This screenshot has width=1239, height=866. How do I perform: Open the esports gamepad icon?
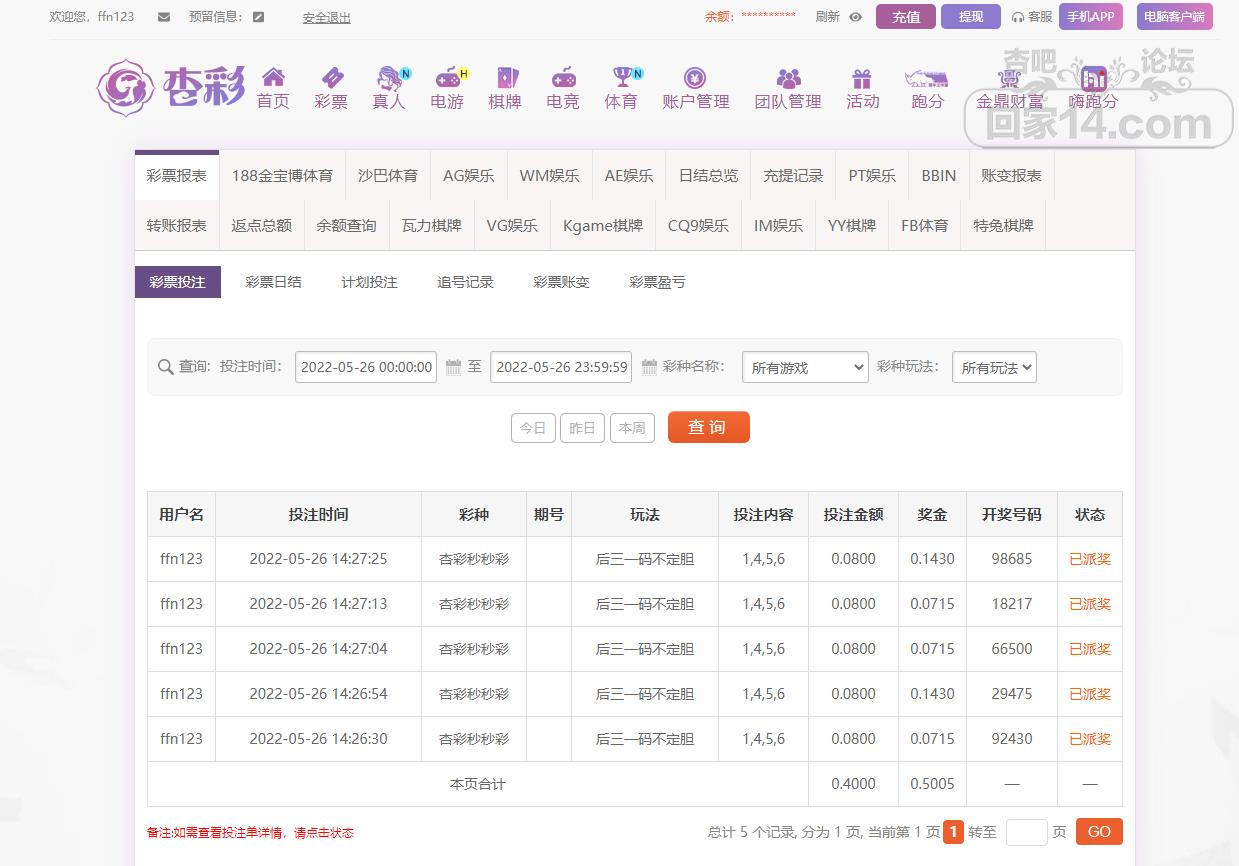coord(563,78)
